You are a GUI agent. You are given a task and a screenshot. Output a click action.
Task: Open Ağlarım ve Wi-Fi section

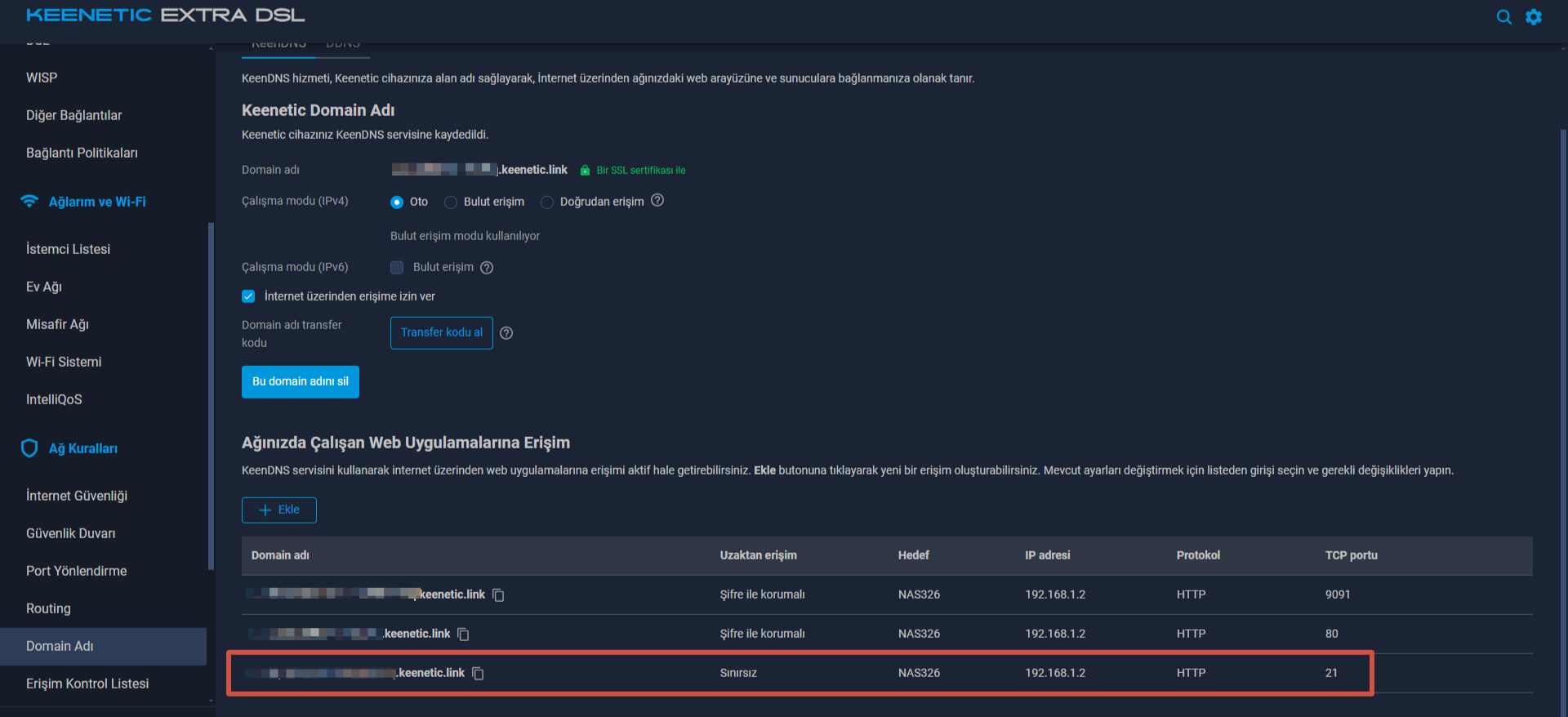click(x=97, y=202)
